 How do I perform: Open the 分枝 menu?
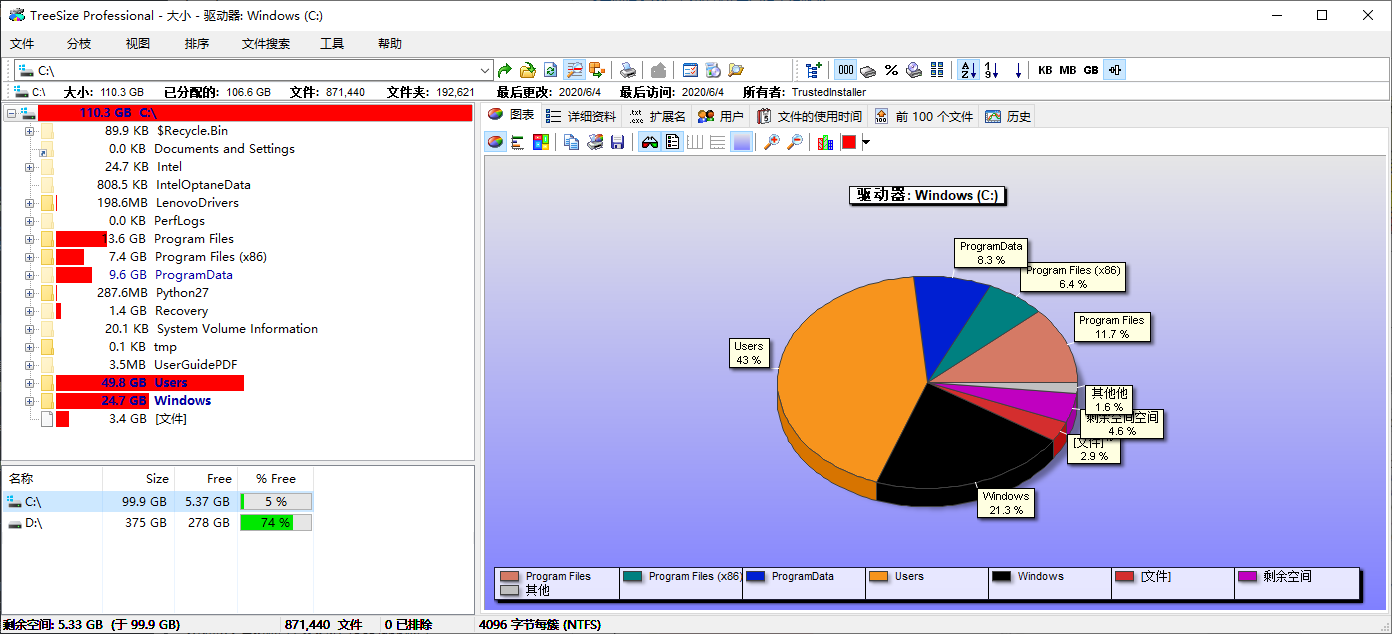tap(79, 44)
